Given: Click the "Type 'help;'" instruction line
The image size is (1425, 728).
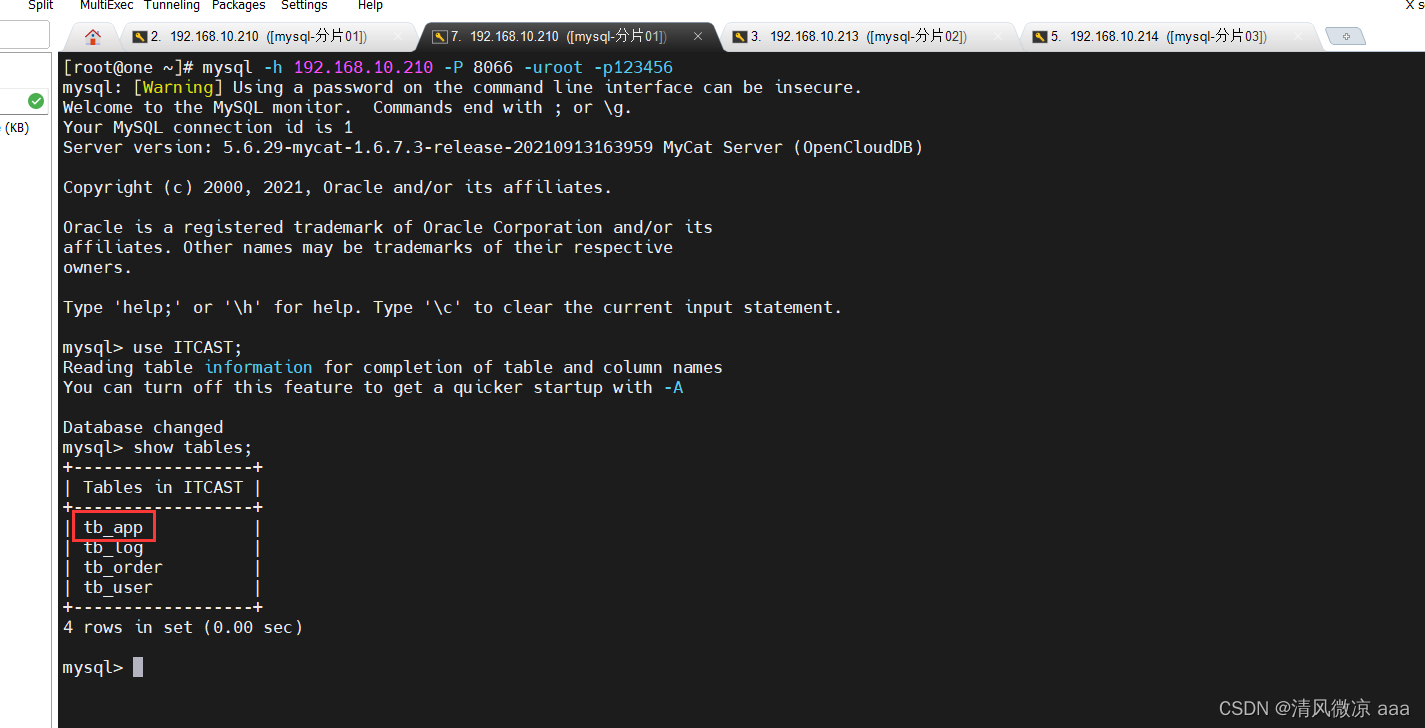Looking at the screenshot, I should pos(452,307).
